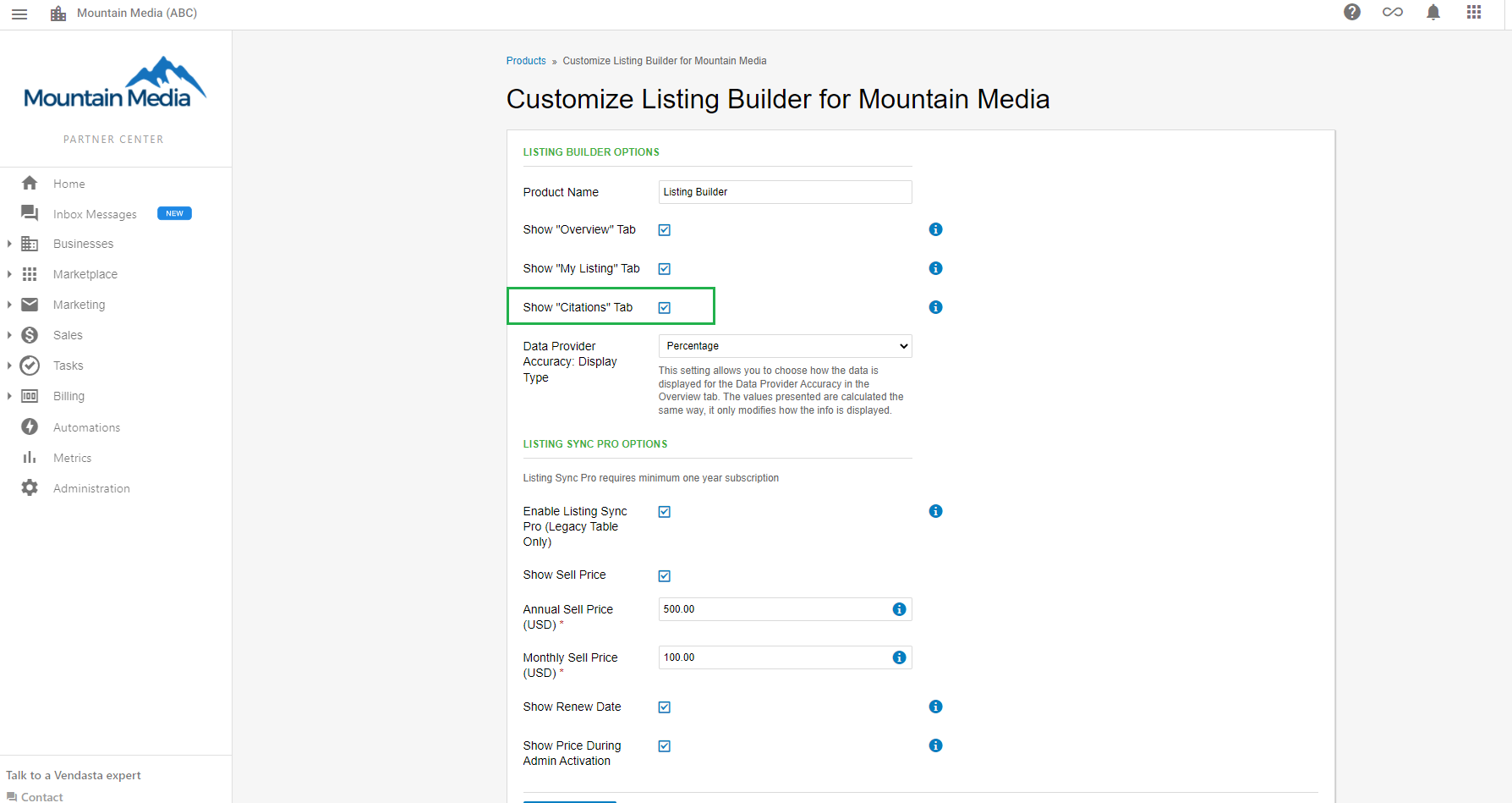Go to Home in sidebar
The width and height of the screenshot is (1512, 803).
pos(69,184)
